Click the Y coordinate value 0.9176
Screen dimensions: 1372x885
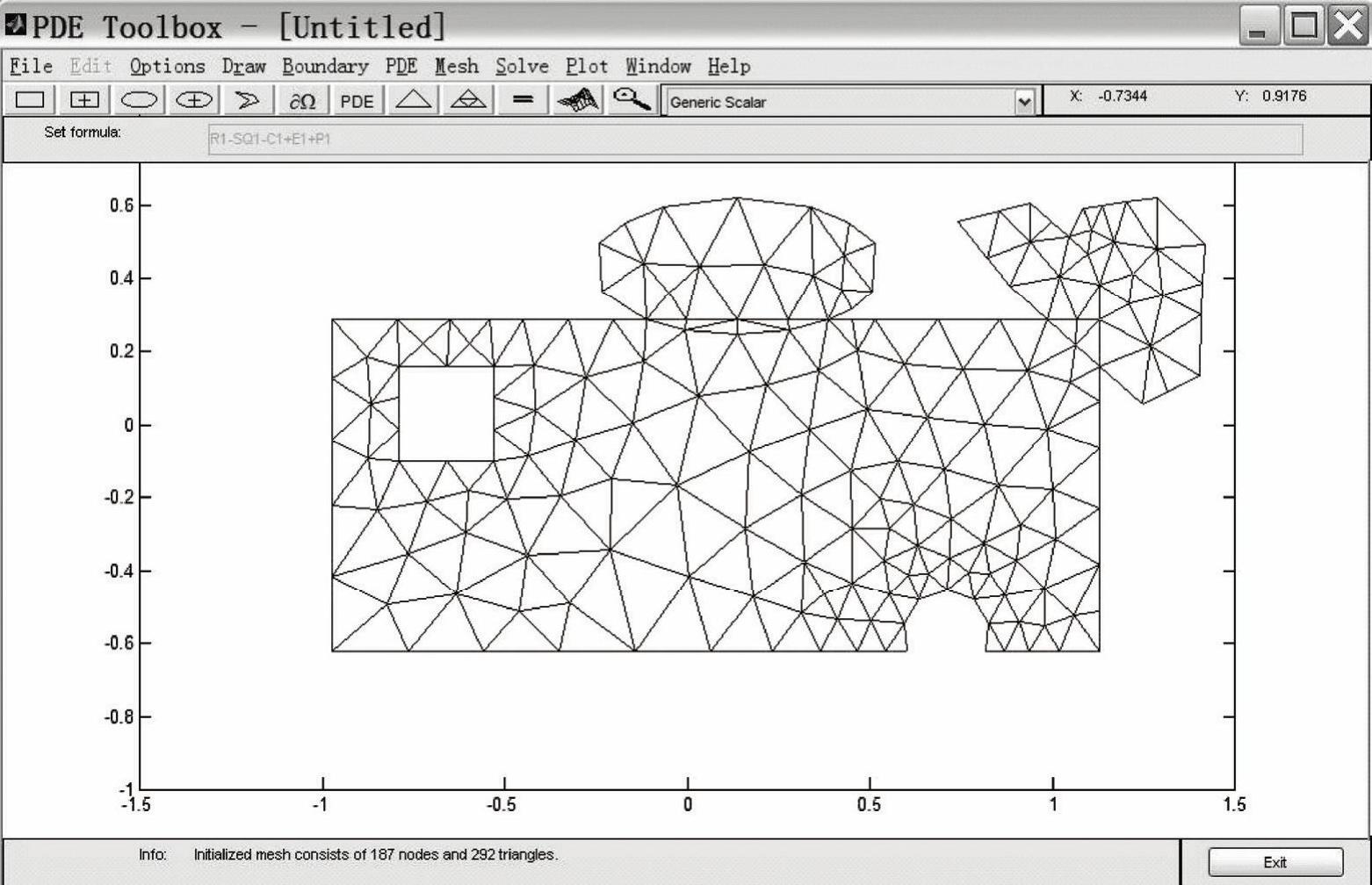click(1284, 96)
